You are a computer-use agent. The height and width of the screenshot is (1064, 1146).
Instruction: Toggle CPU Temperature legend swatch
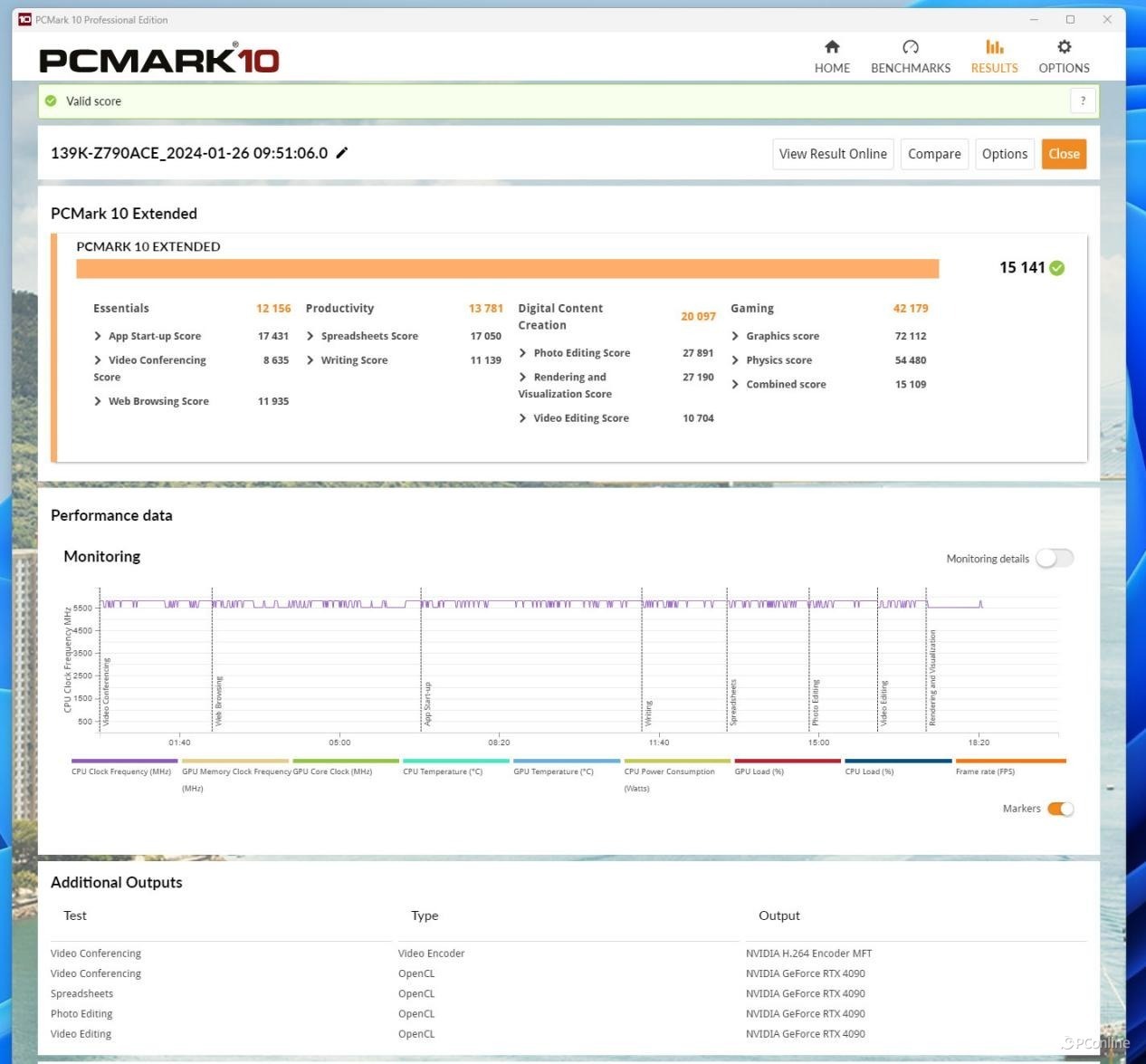(x=456, y=761)
